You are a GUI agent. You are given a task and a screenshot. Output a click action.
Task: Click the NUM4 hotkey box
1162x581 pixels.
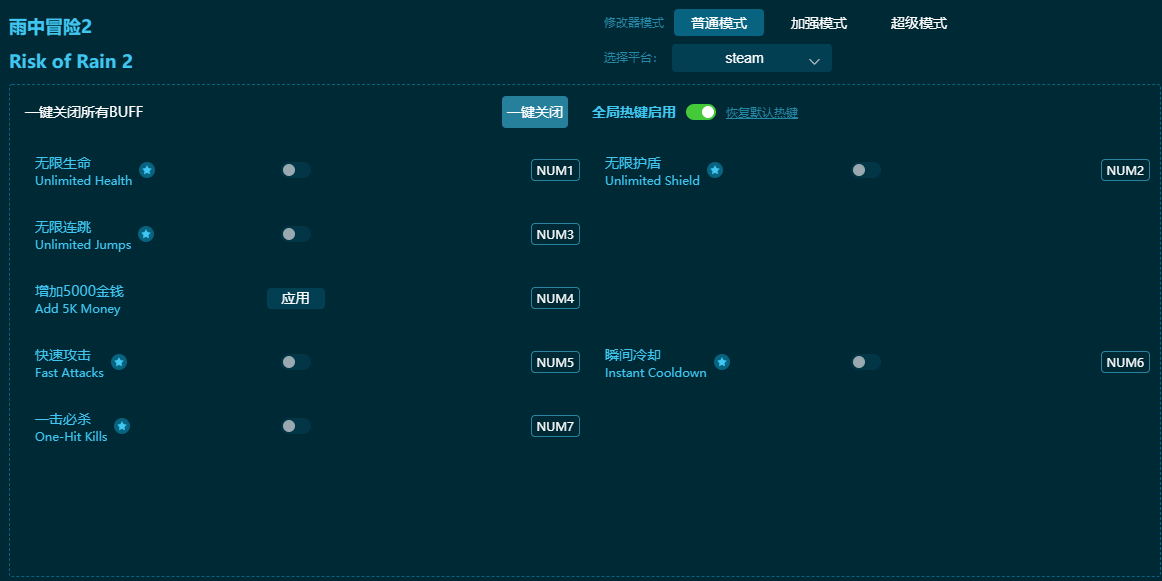(x=555, y=298)
